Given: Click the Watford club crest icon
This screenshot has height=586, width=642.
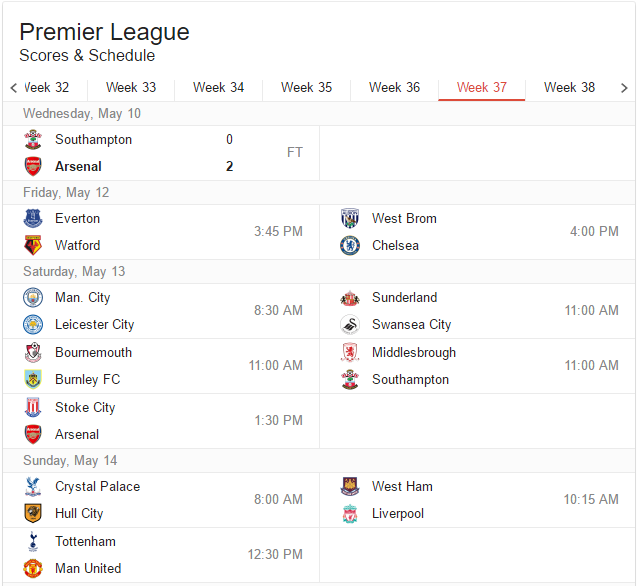Looking at the screenshot, I should tap(33, 245).
